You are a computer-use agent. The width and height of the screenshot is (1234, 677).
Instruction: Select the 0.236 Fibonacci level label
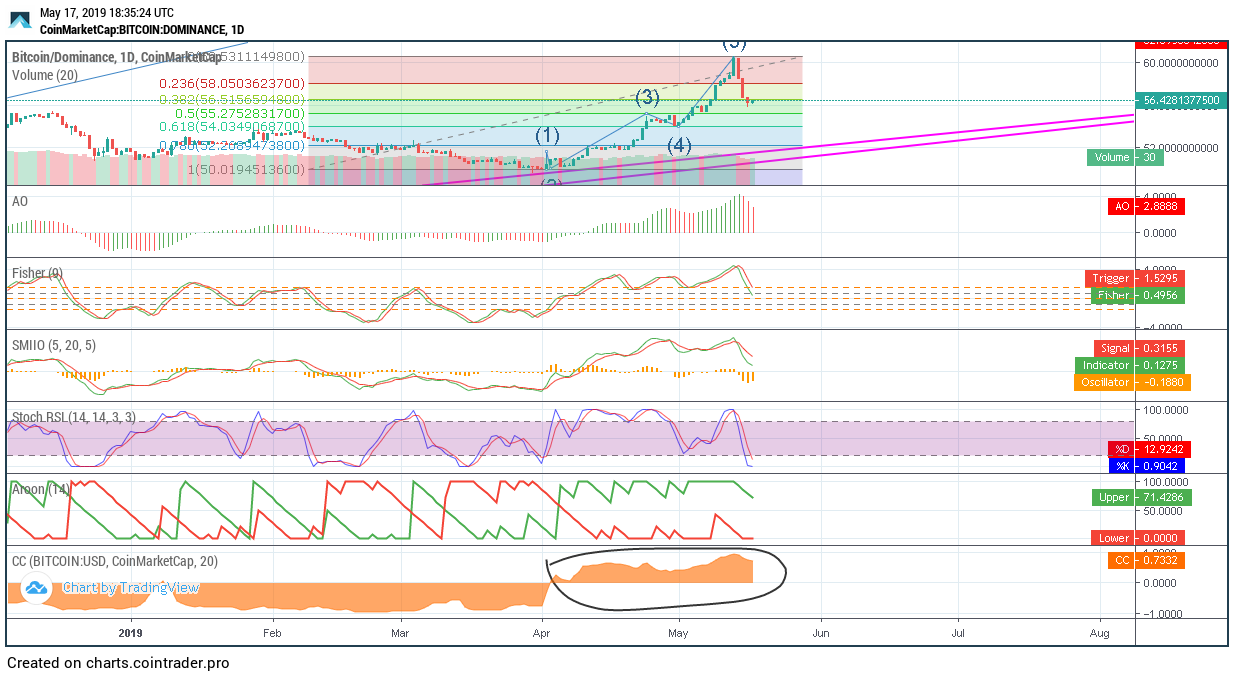[x=232, y=85]
